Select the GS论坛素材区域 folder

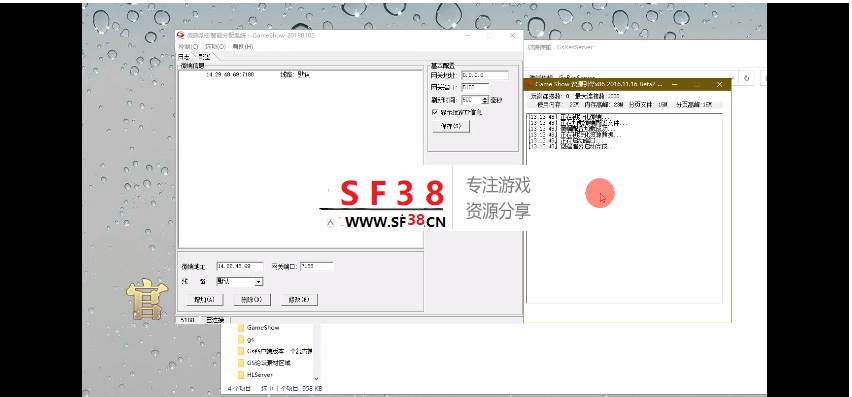269,363
